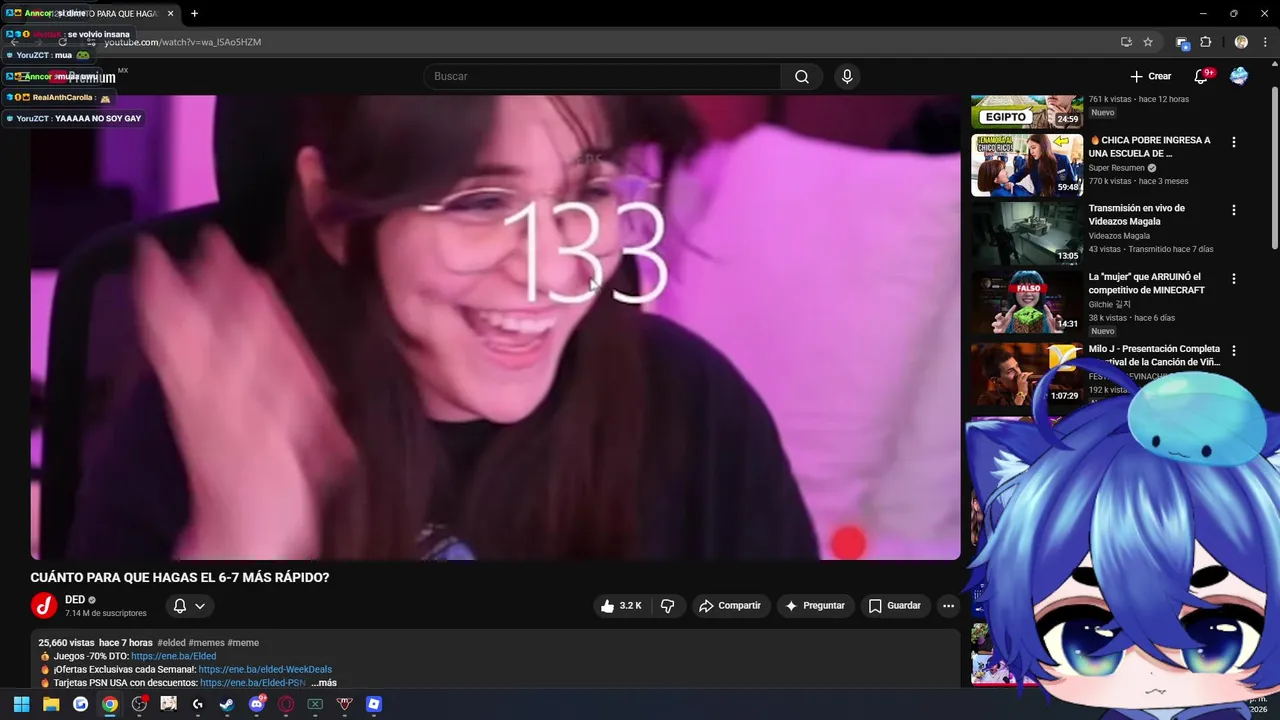Start voice search with microphone icon
1280x720 pixels.
click(847, 77)
